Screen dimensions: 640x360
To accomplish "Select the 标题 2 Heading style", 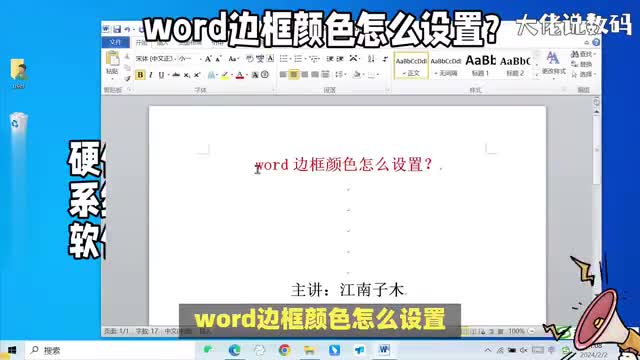I will coord(515,66).
